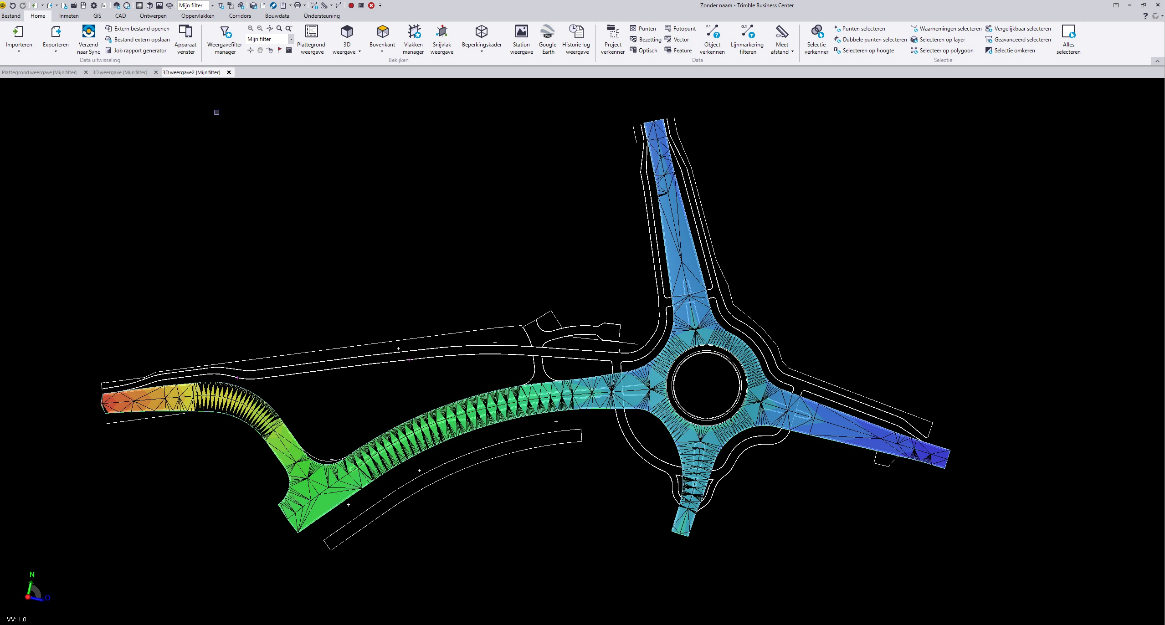Click the Alles selecteren icon

click(x=1068, y=33)
